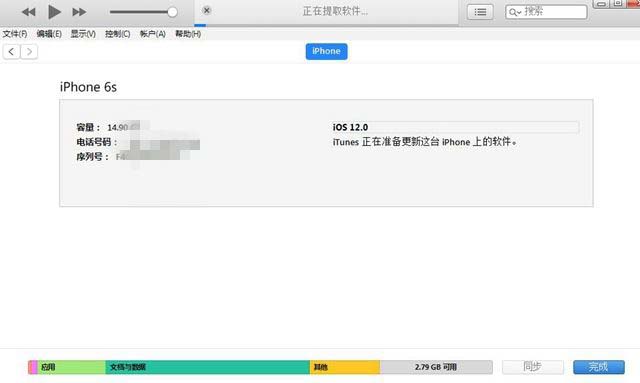Open the 控制(C) menu
640x383 pixels.
click(x=118, y=34)
